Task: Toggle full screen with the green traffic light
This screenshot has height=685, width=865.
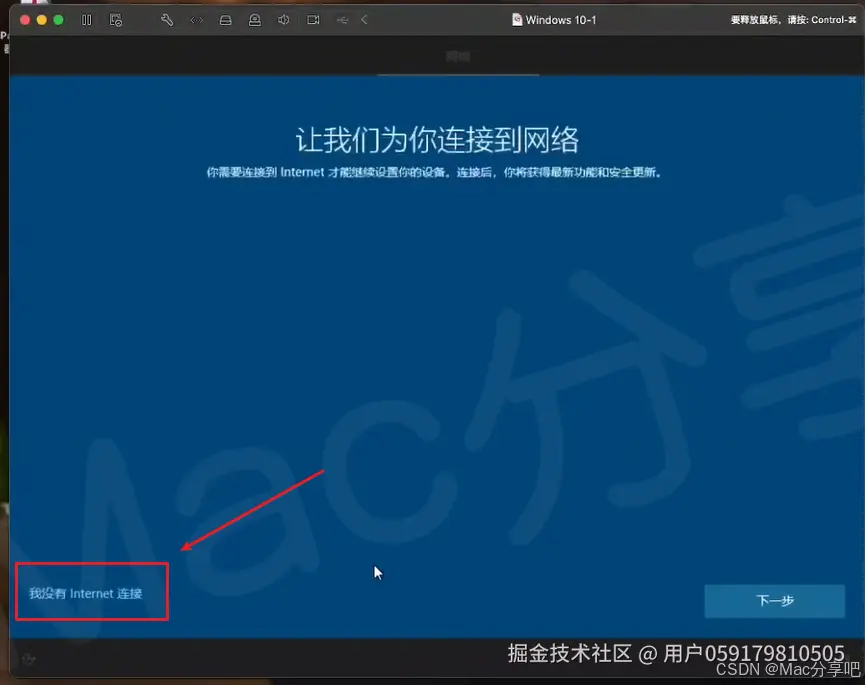Action: 58,19
